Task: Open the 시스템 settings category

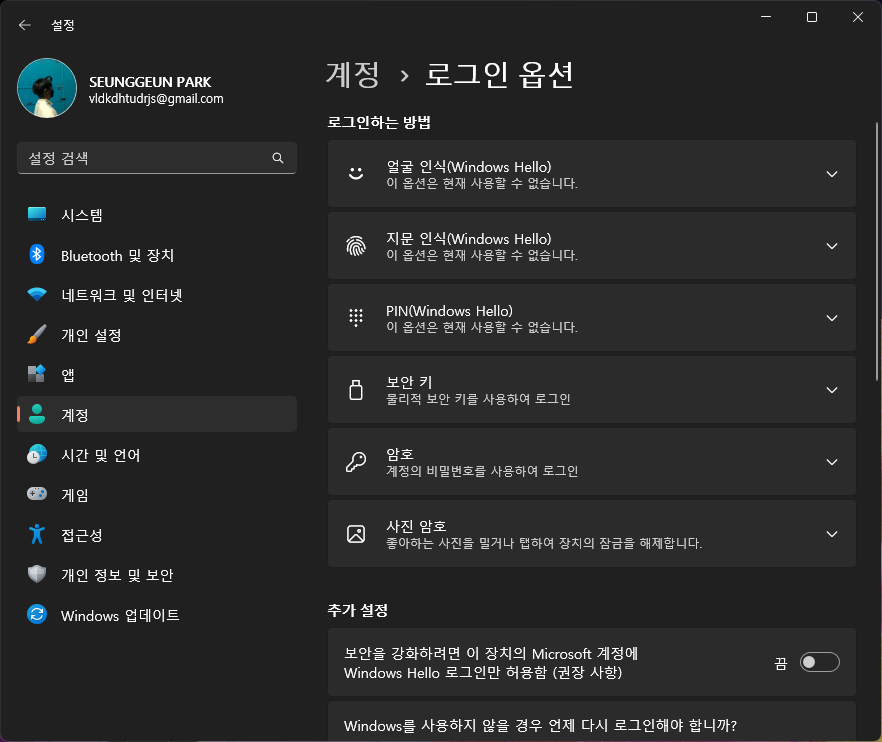Action: pos(157,214)
